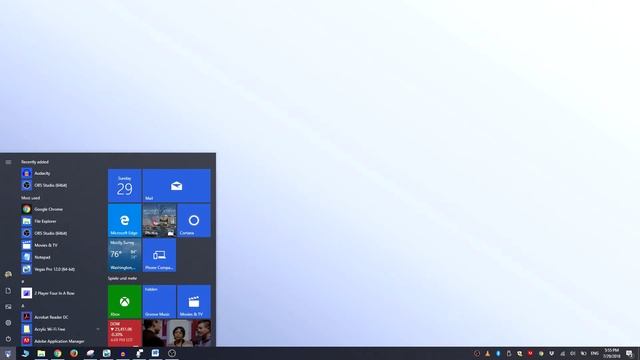
Task: Click the 'Spiele und mehr' group heading
Action: [x=122, y=278]
